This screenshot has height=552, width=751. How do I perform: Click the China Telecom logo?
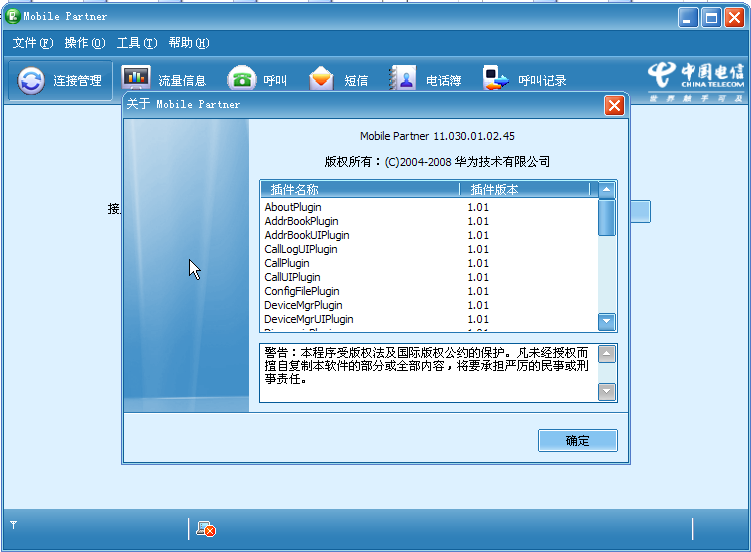(x=696, y=80)
